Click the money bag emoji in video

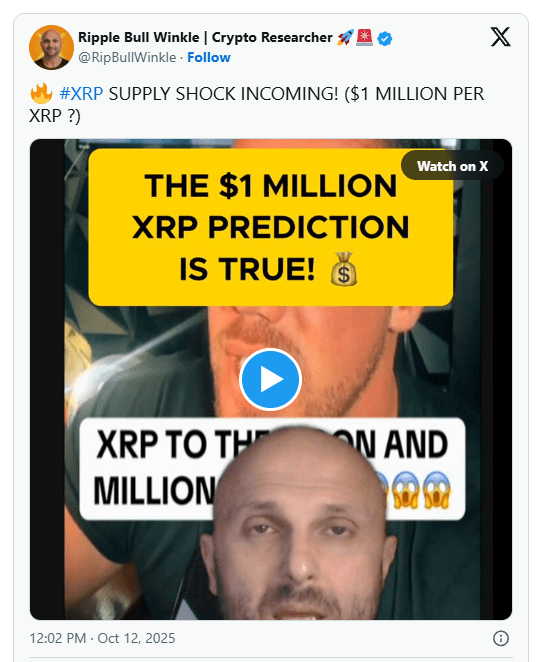(x=344, y=269)
